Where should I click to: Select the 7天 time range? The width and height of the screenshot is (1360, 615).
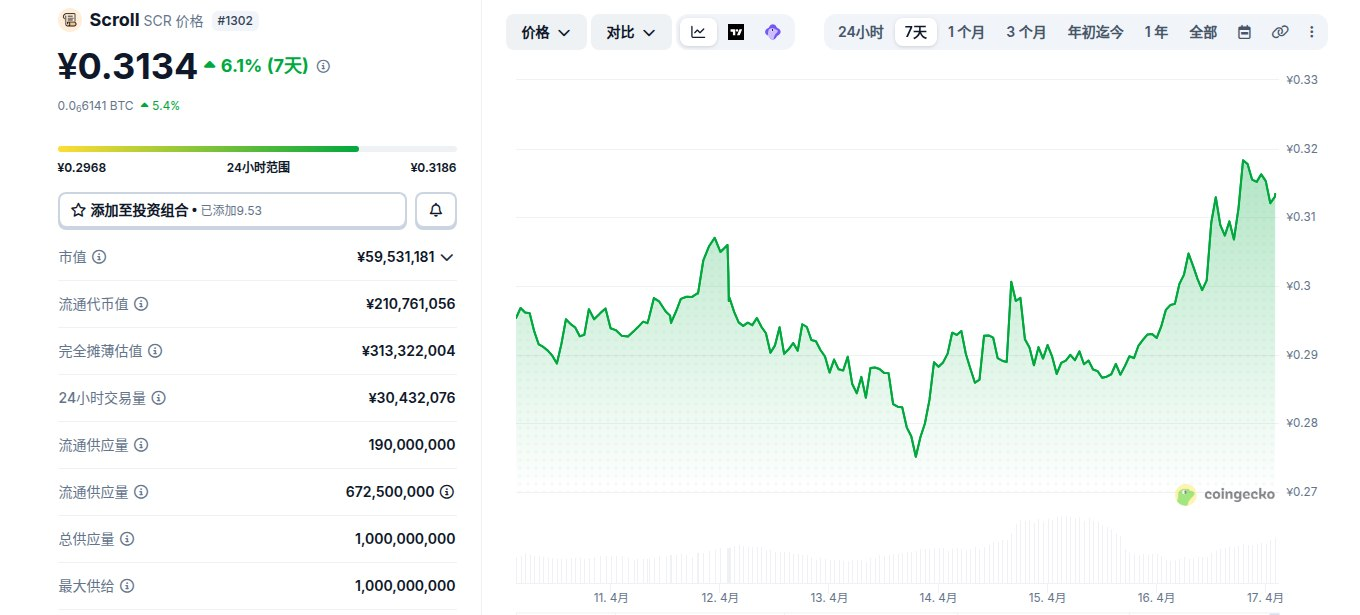click(x=916, y=32)
